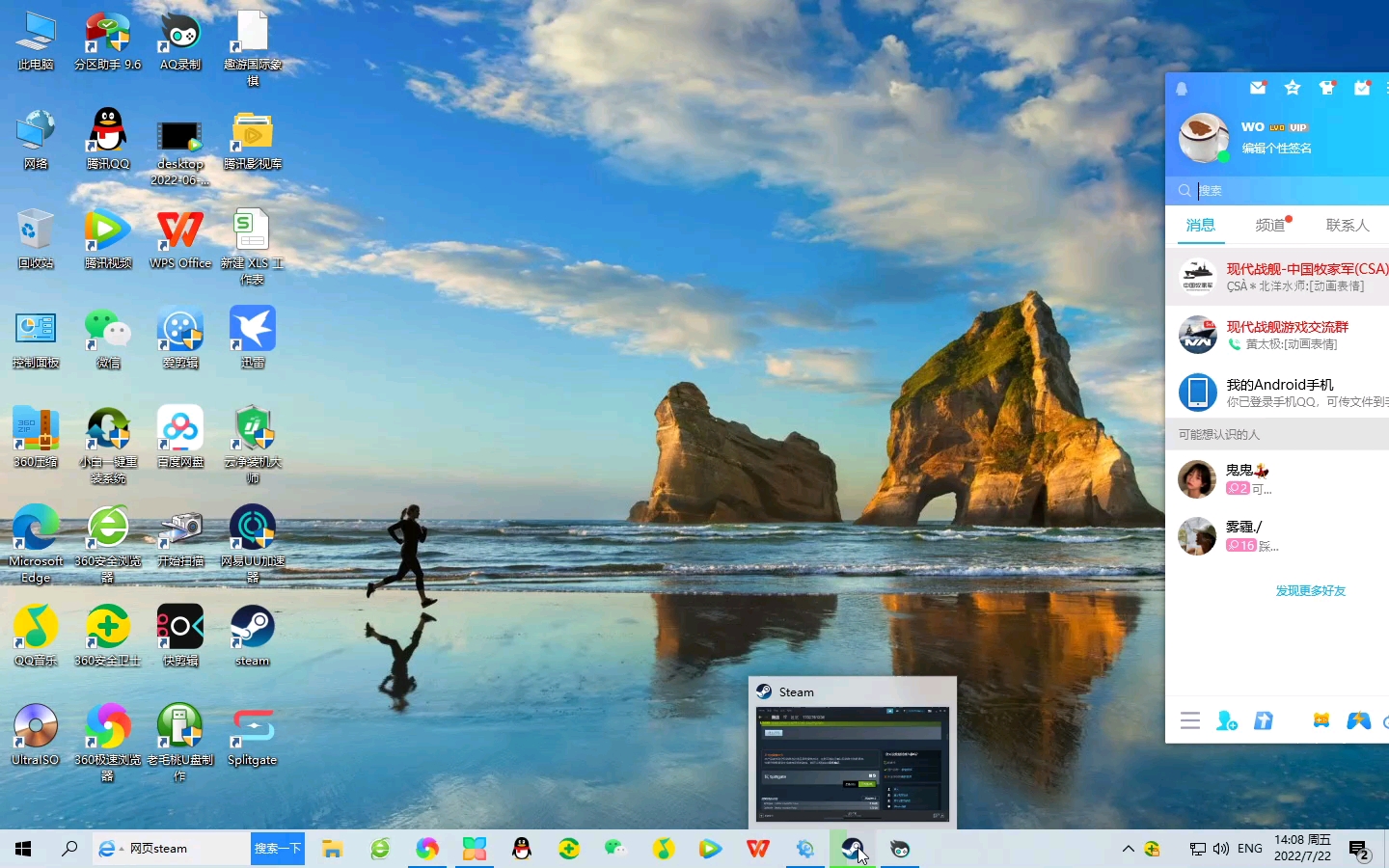Click the Steam taskbar button
Image resolution: width=1389 pixels, height=868 pixels.
point(853,849)
